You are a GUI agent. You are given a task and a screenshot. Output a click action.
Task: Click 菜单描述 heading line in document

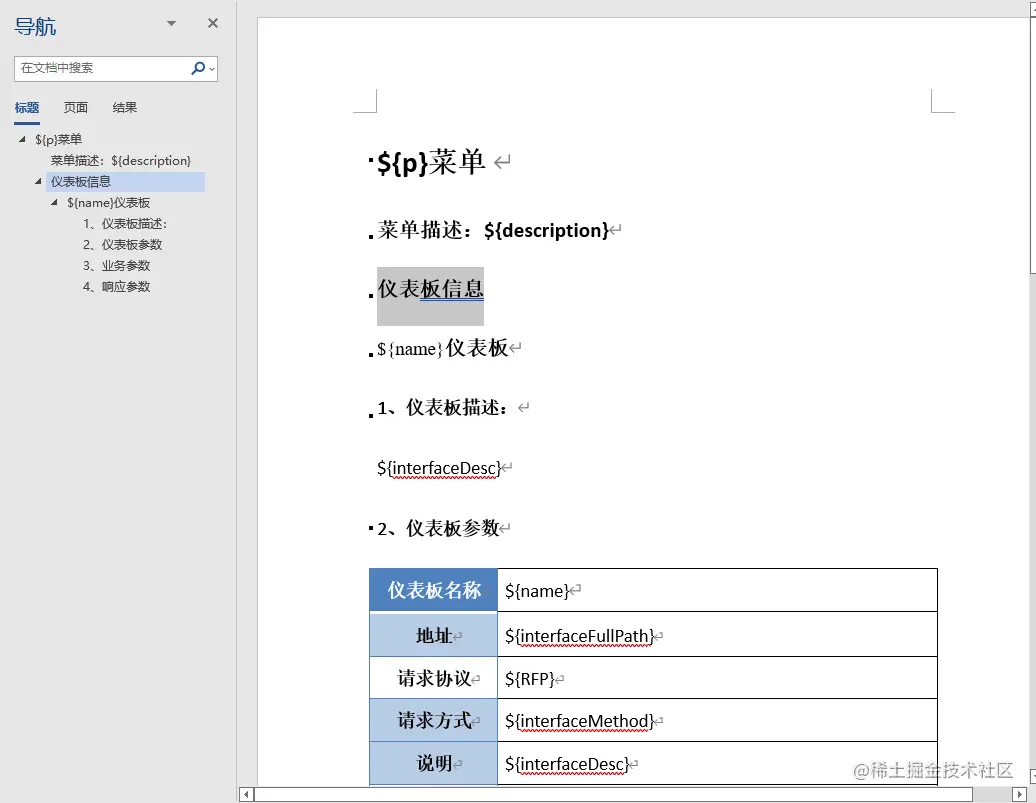[x=493, y=230]
